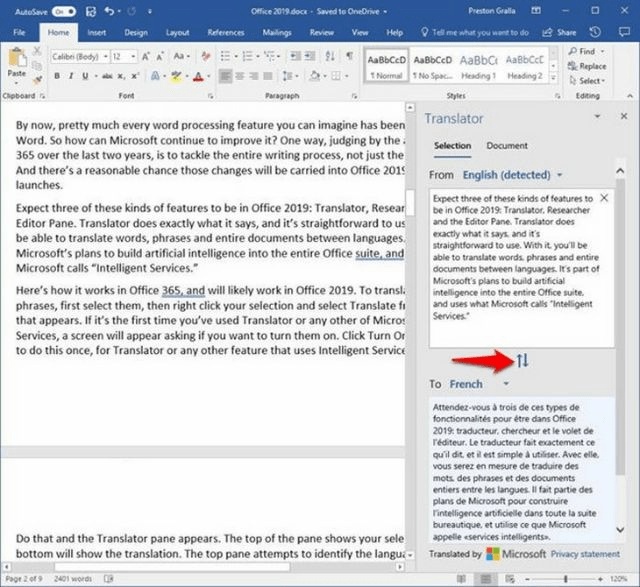Viewport: 640px width, 587px height.
Task: Open the To French language dropdown
Action: [479, 384]
